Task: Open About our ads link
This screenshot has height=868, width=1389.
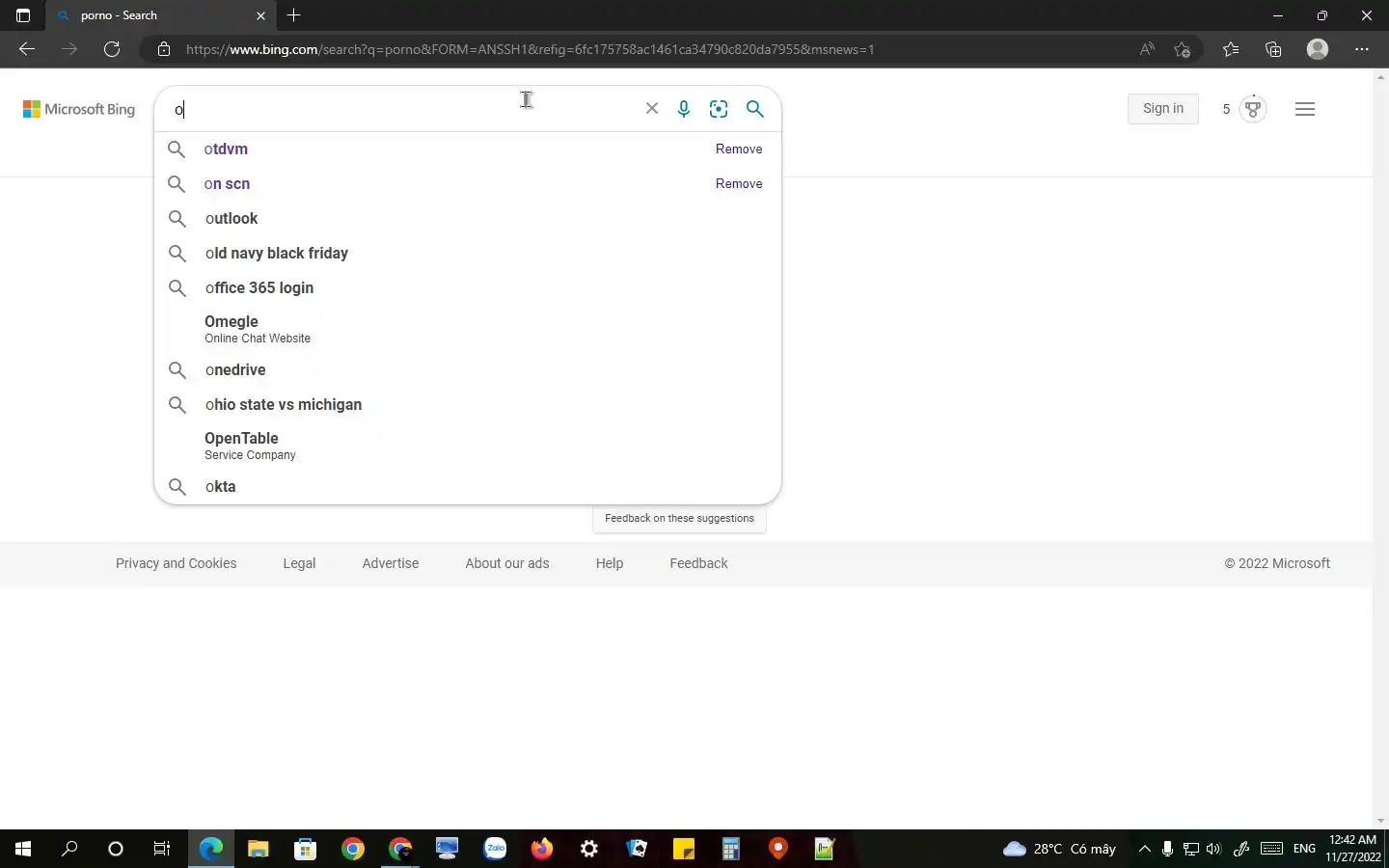Action: [507, 563]
